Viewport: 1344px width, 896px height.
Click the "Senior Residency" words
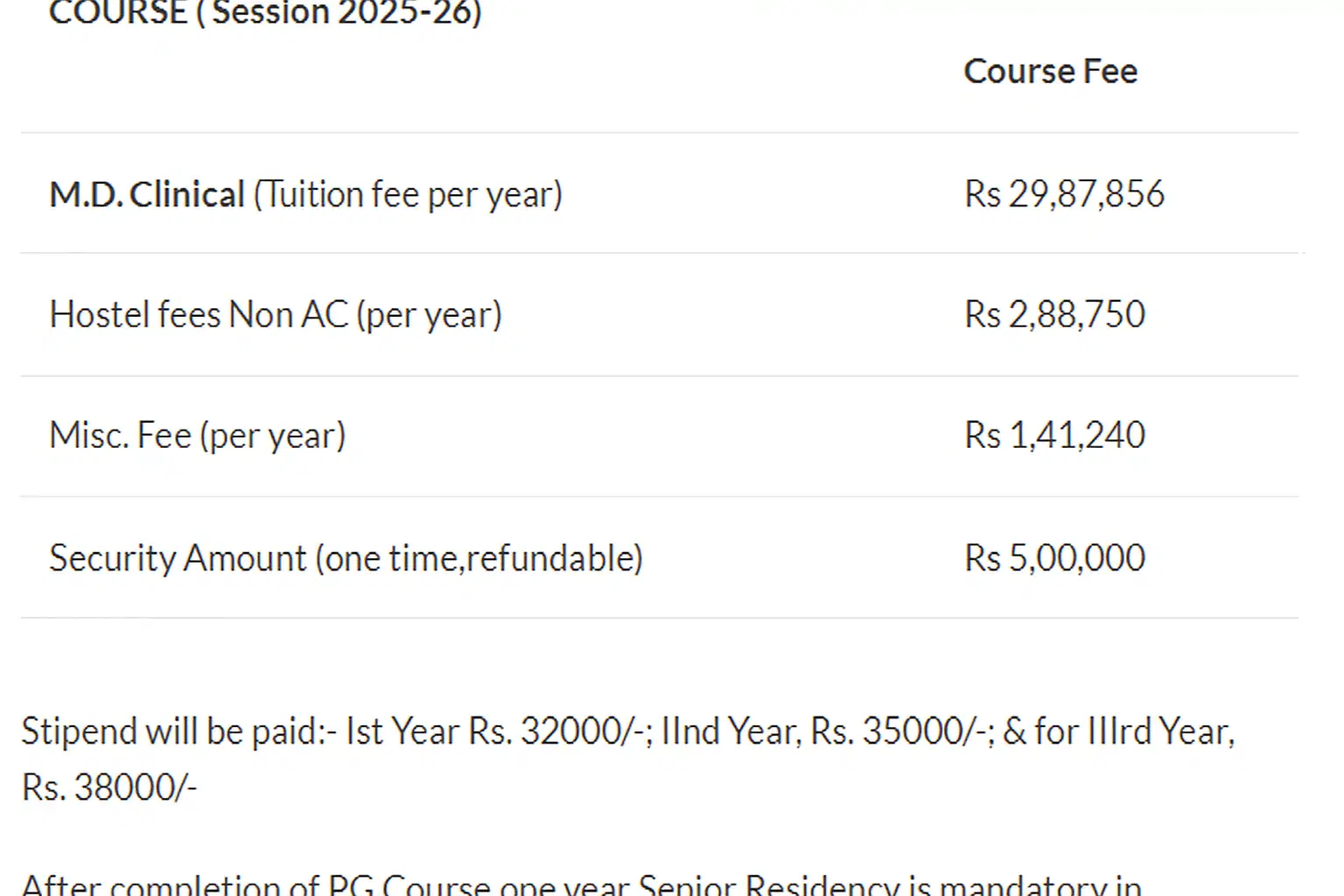(770, 885)
